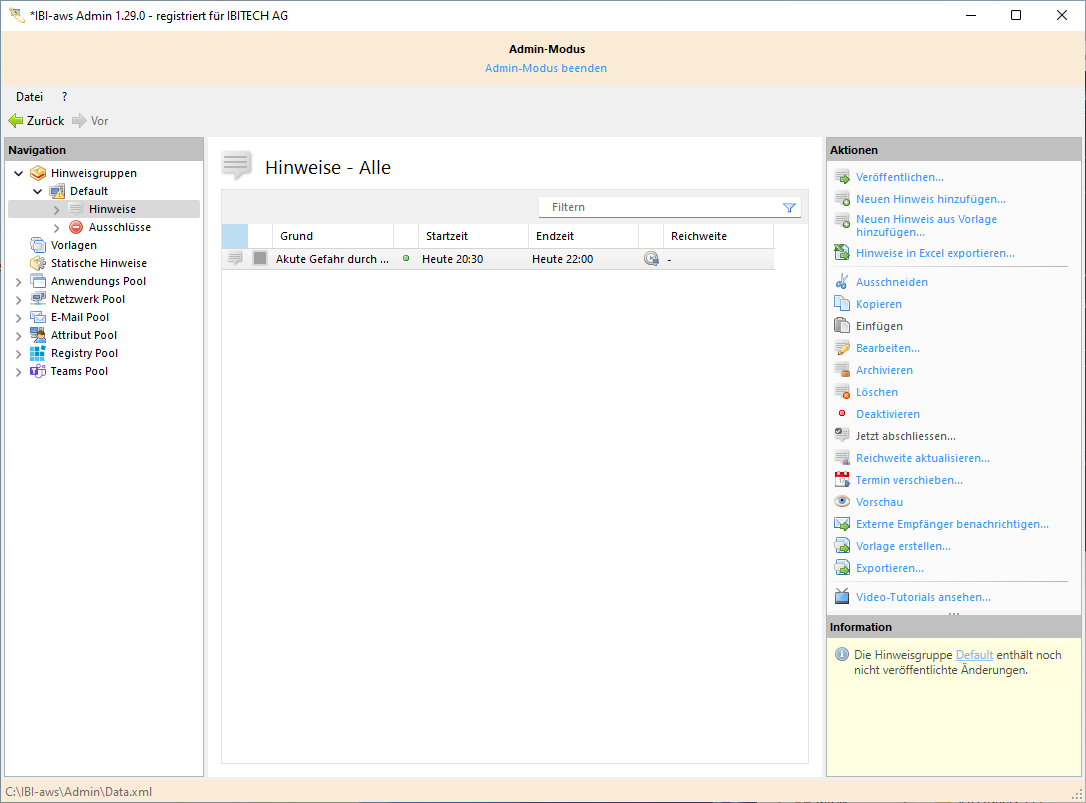Click into the Filtern input field
1086x803 pixels.
pos(660,207)
